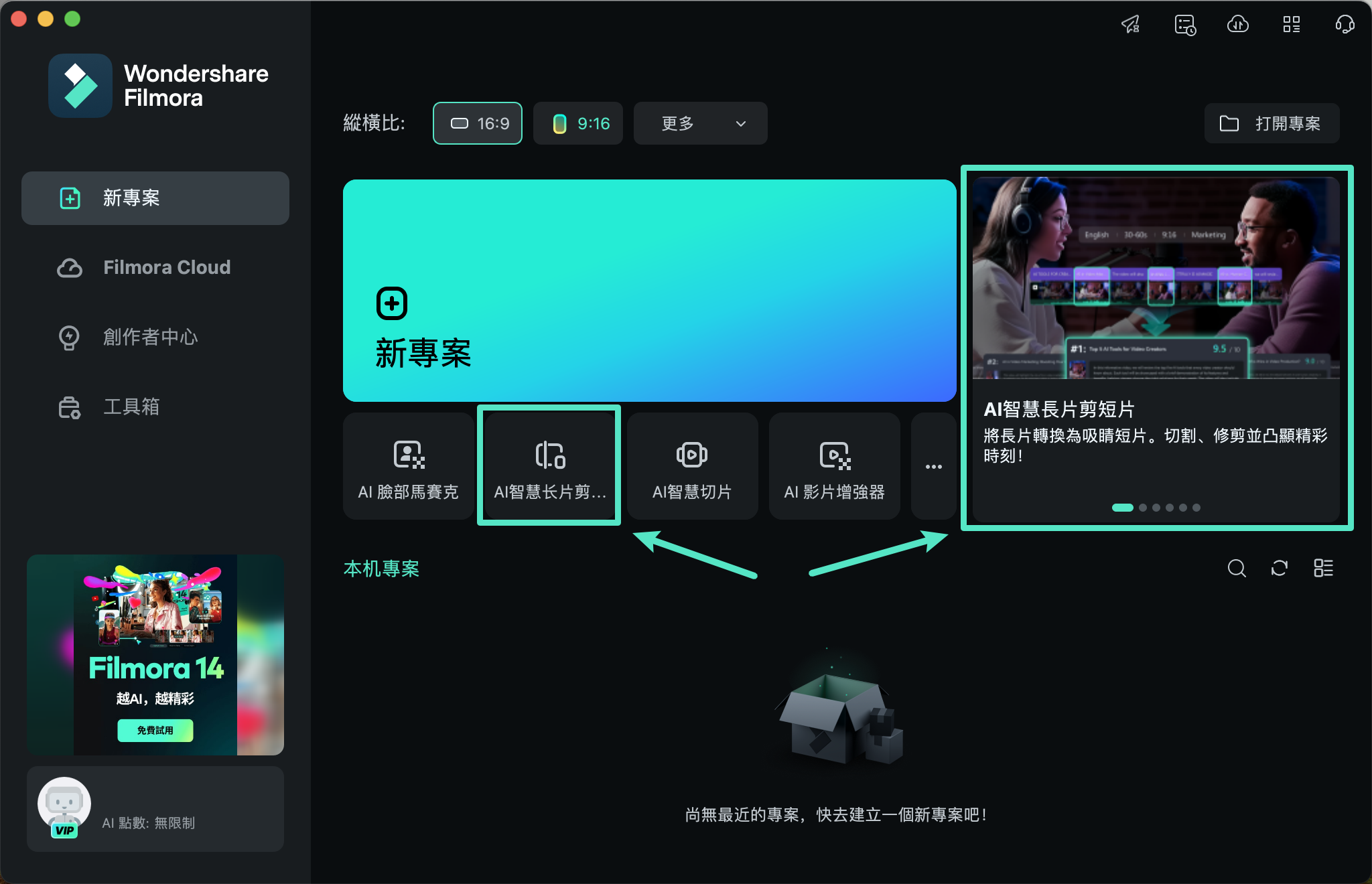Open the task list icon in top bar
This screenshot has height=884, width=1372.
[x=1185, y=25]
